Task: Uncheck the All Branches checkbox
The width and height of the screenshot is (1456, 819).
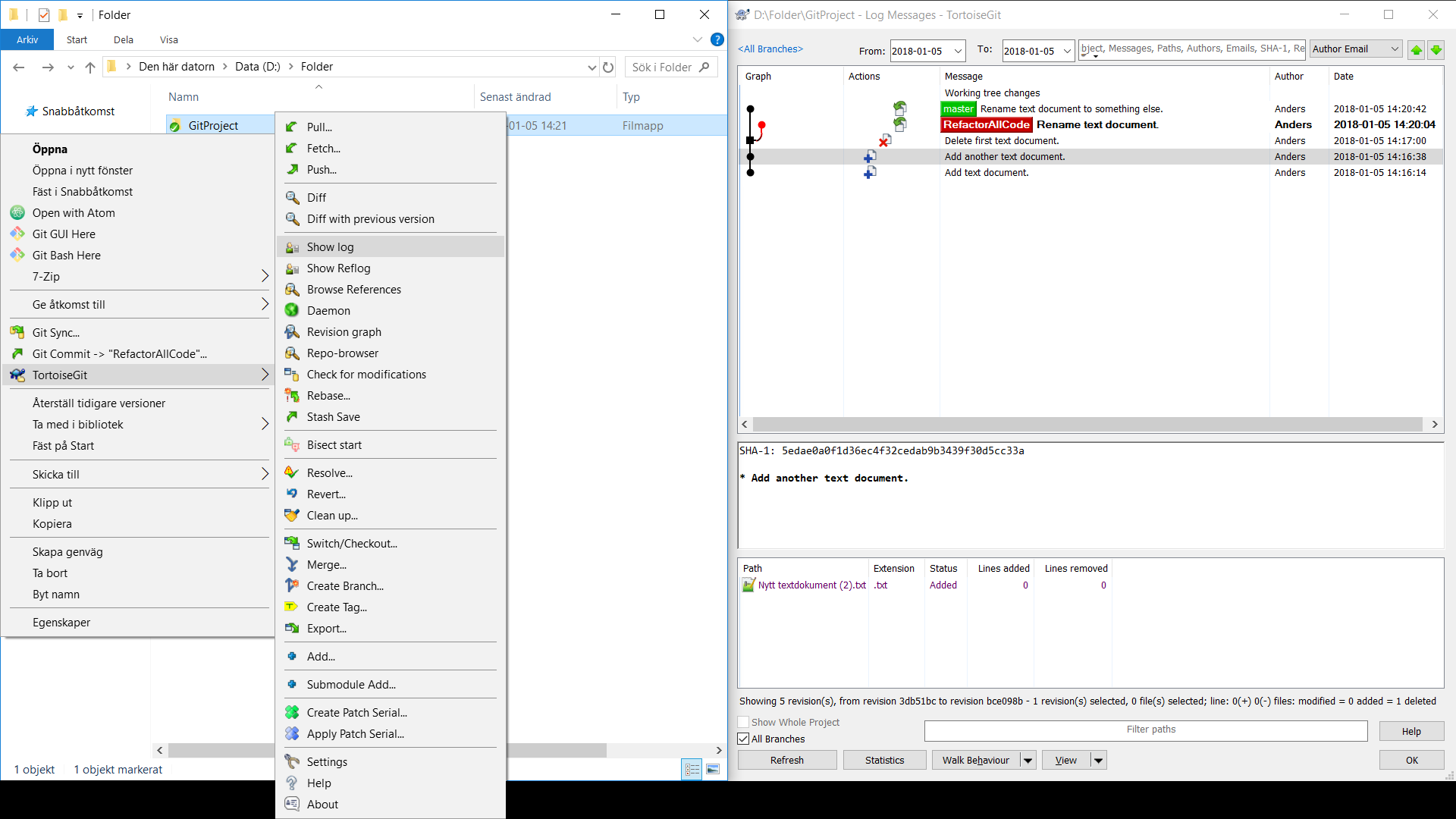Action: point(744,739)
